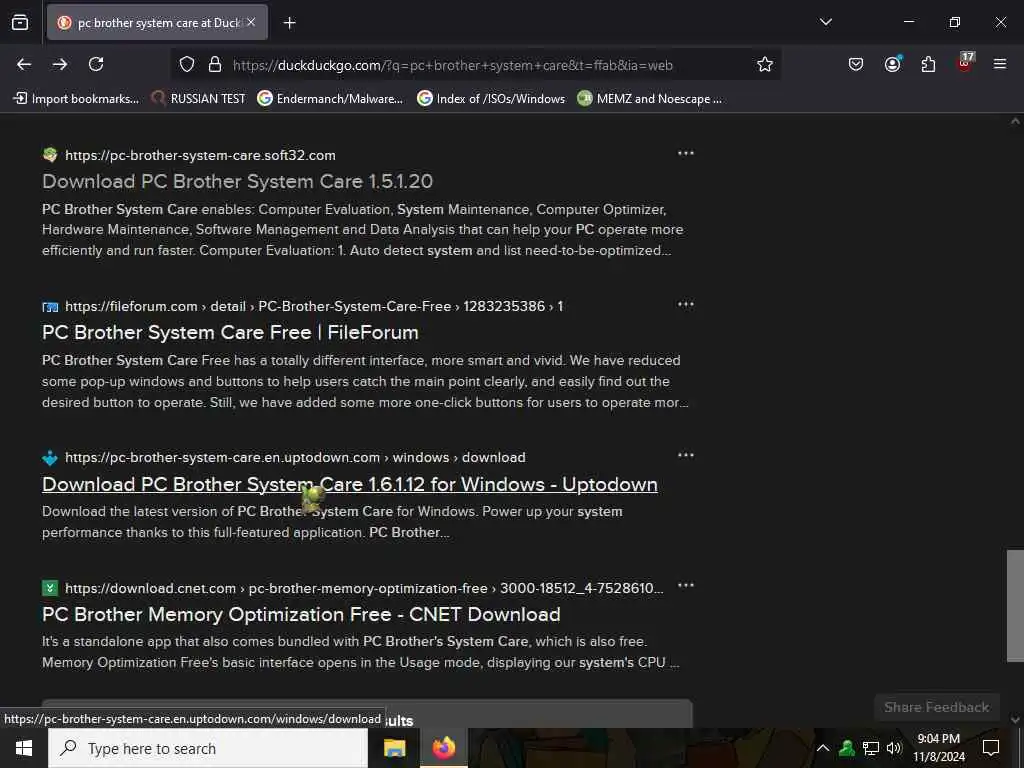Click the fileforum.com result URL

[314, 306]
